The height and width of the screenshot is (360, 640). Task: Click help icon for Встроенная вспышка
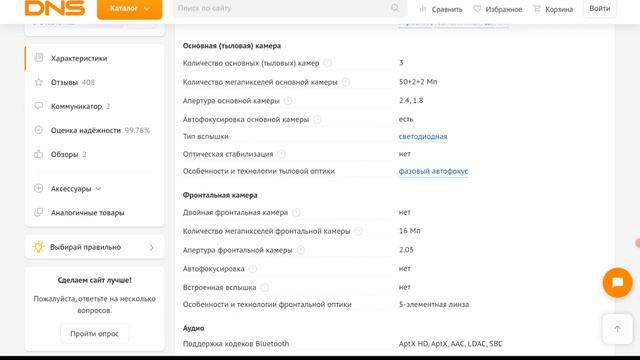(x=264, y=288)
